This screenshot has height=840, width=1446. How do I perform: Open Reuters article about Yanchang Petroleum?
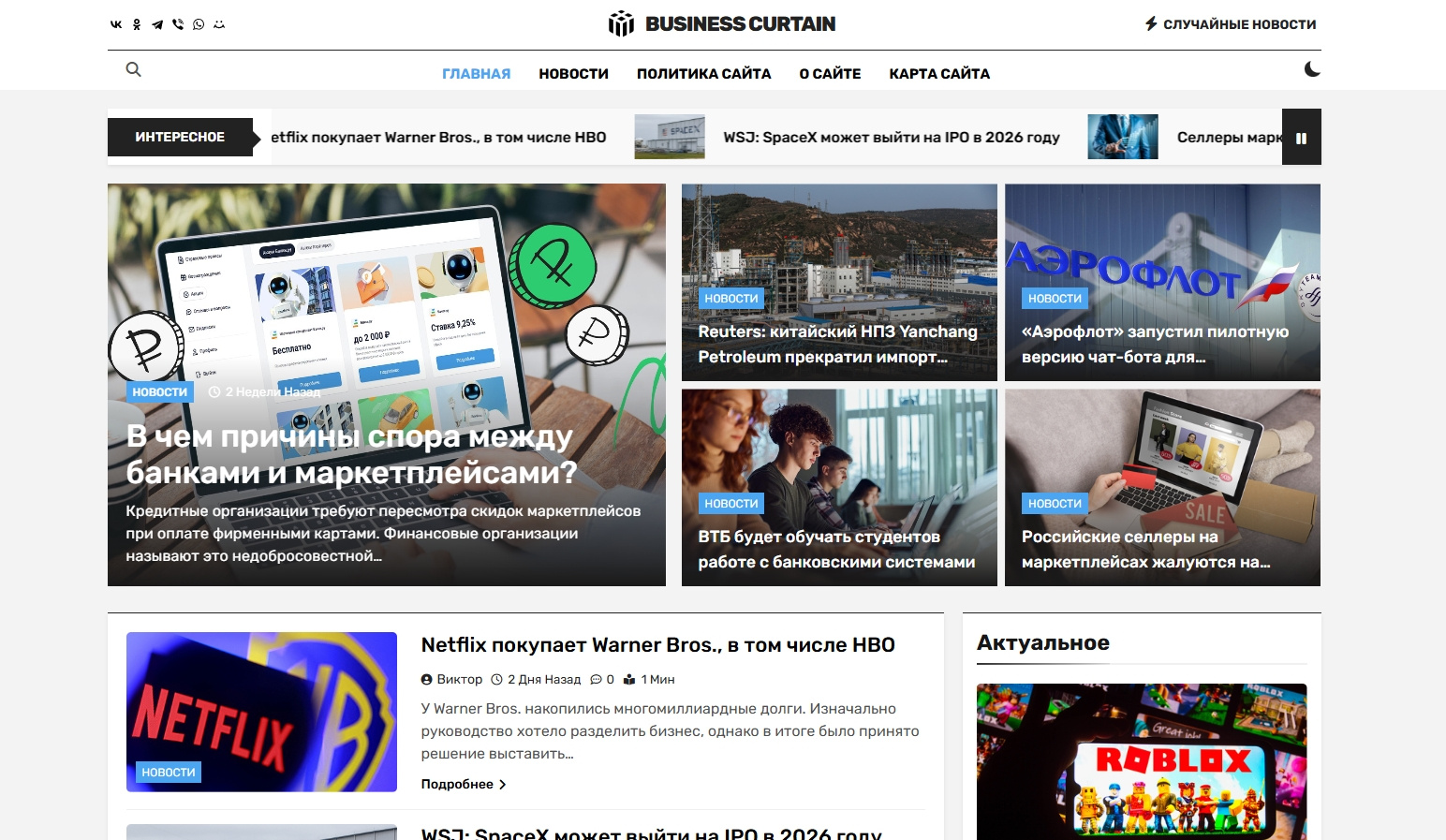click(x=837, y=344)
